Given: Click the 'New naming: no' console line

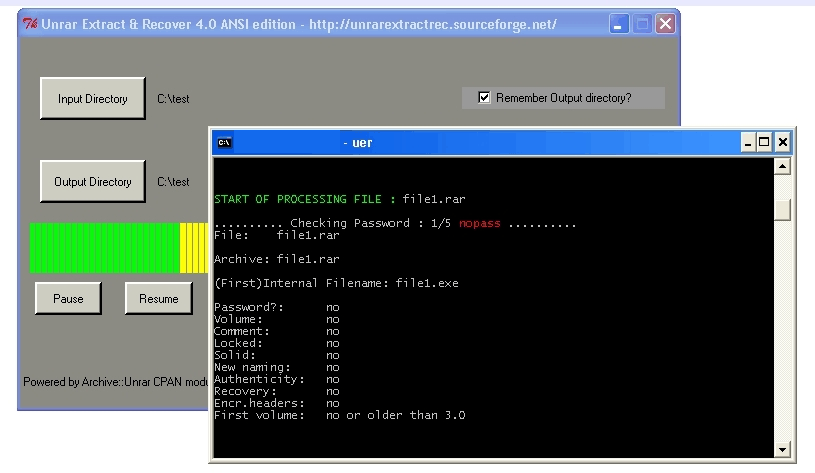Looking at the screenshot, I should [277, 367].
